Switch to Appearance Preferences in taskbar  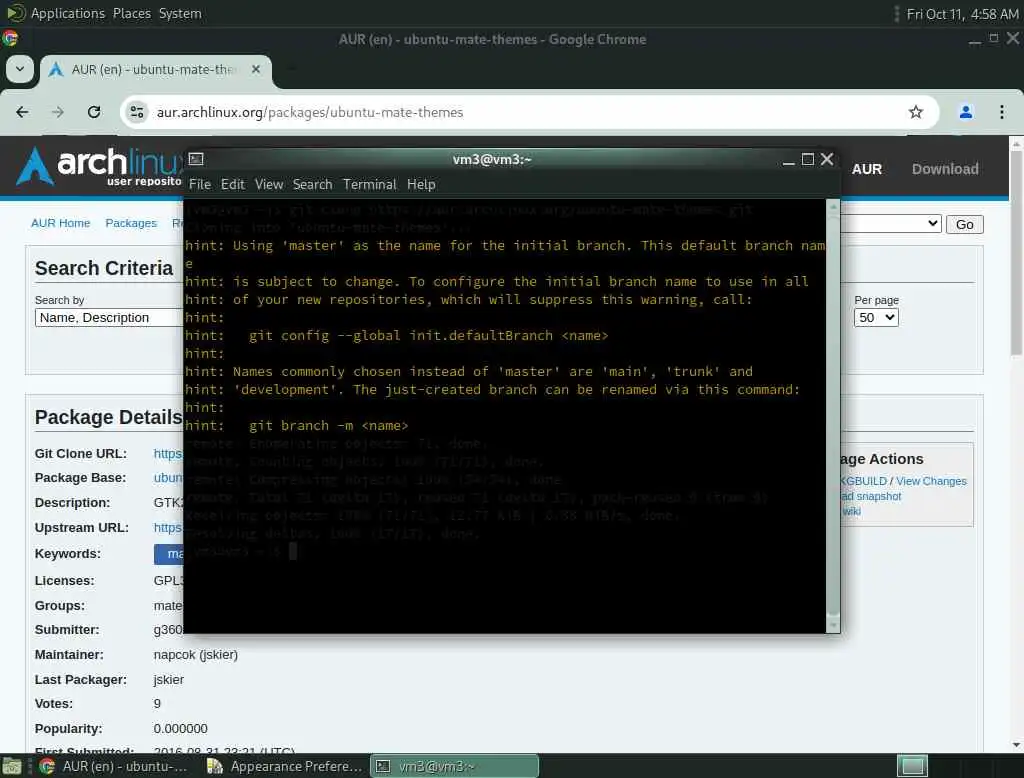pos(285,766)
